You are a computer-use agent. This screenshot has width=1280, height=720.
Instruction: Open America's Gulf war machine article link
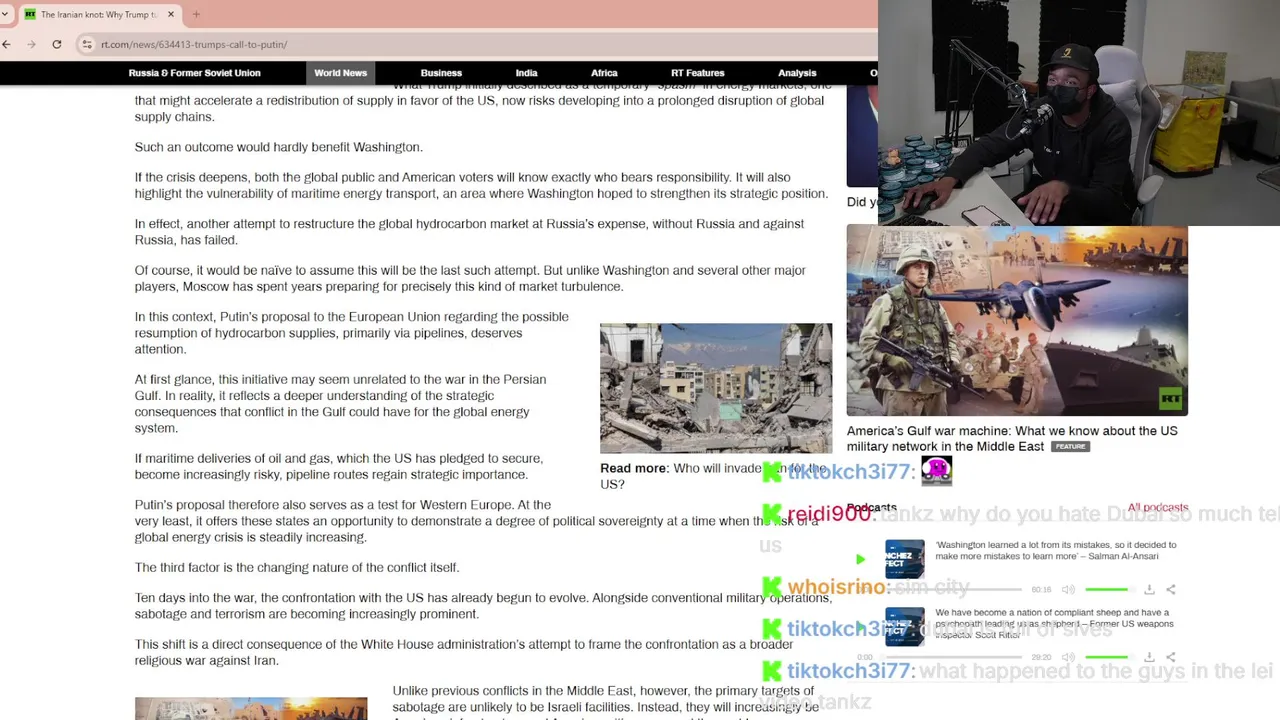1012,438
